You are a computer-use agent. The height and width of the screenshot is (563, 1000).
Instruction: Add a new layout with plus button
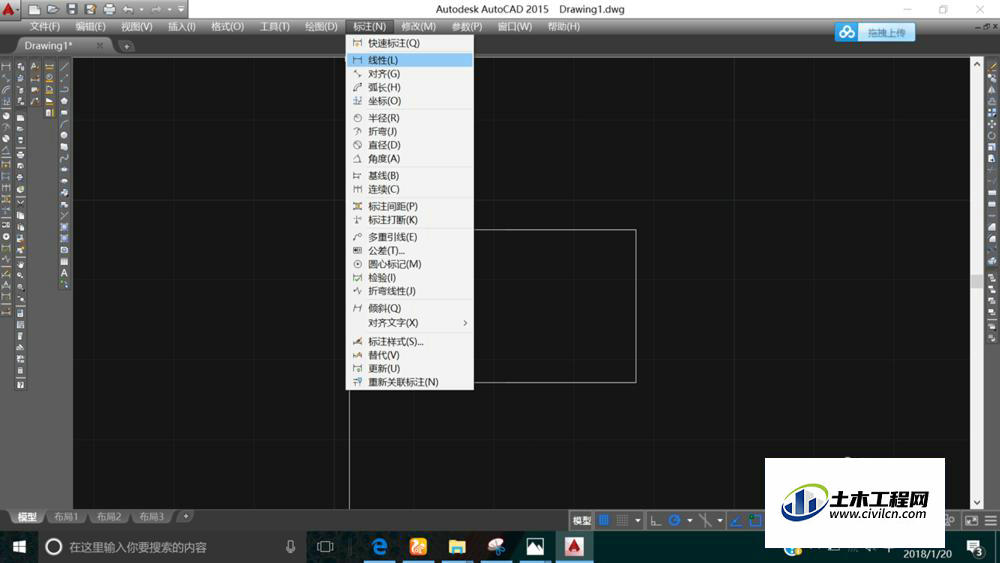pos(186,516)
